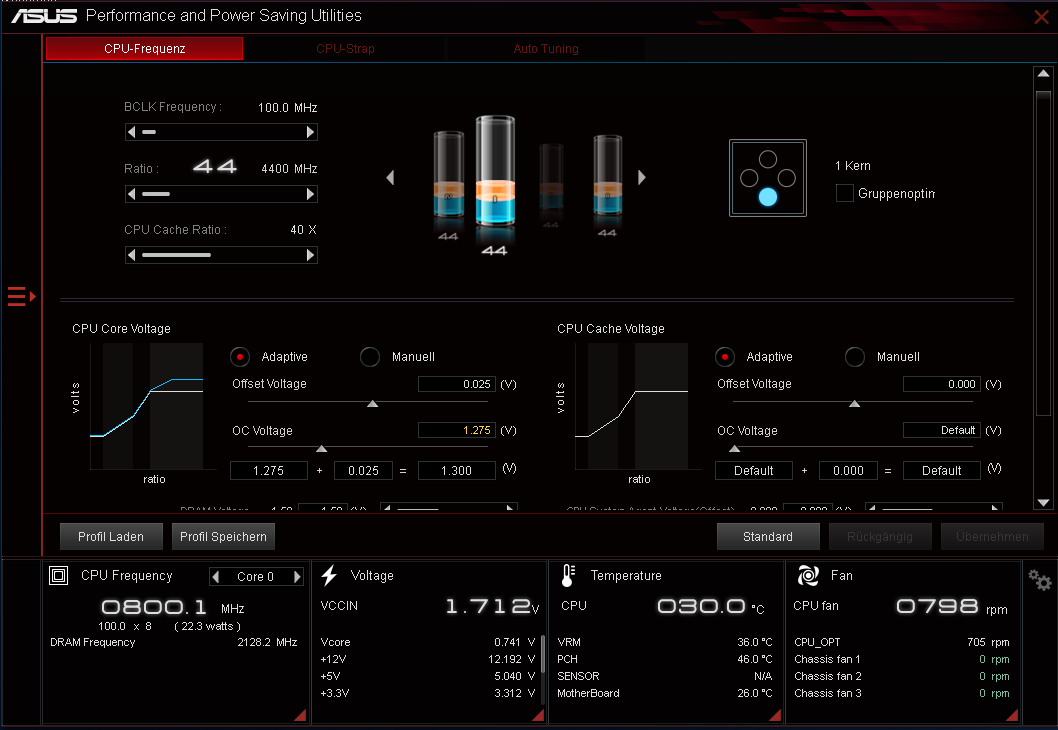Click the CPU Core OC Voltage field 1.275

[457, 430]
